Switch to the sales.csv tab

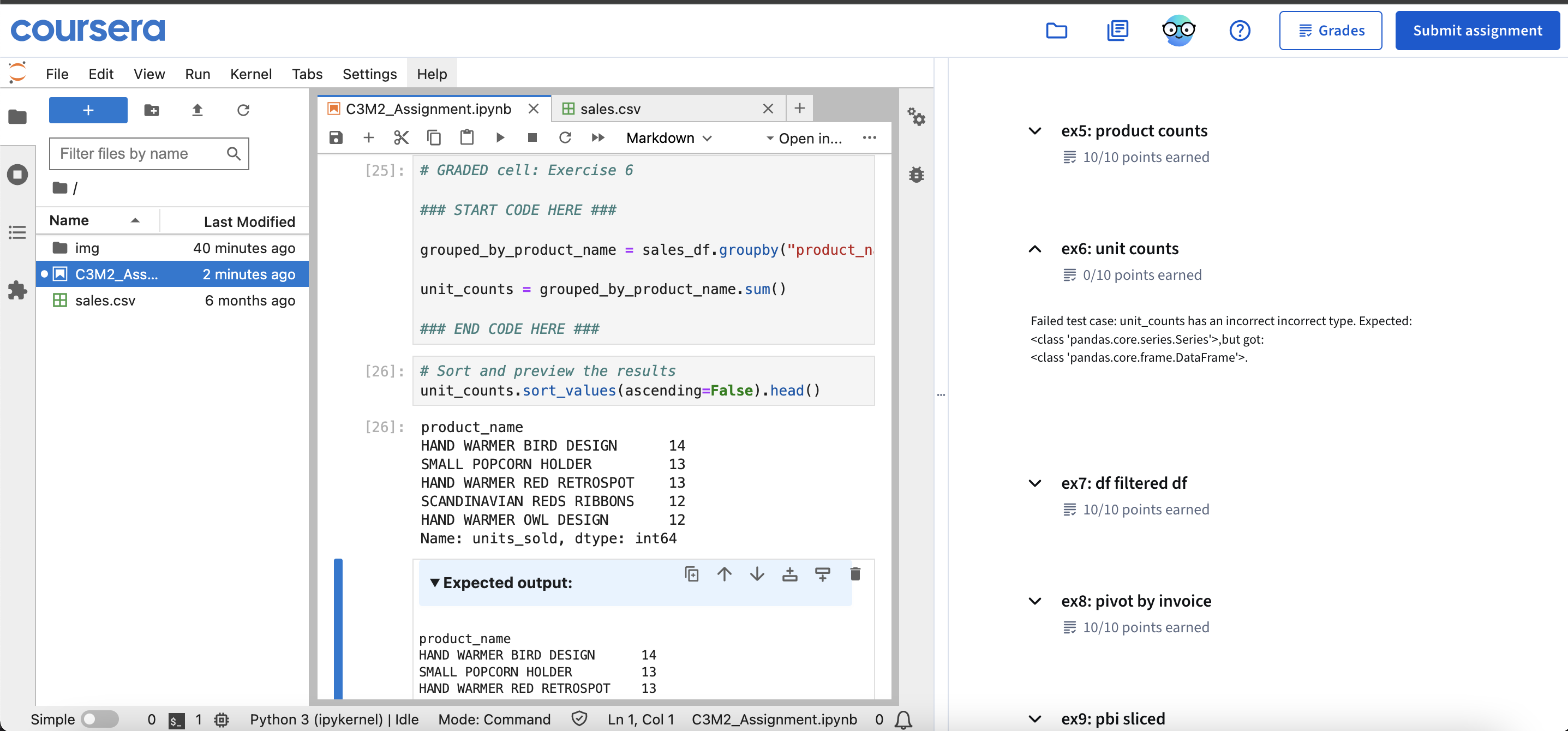coord(610,109)
